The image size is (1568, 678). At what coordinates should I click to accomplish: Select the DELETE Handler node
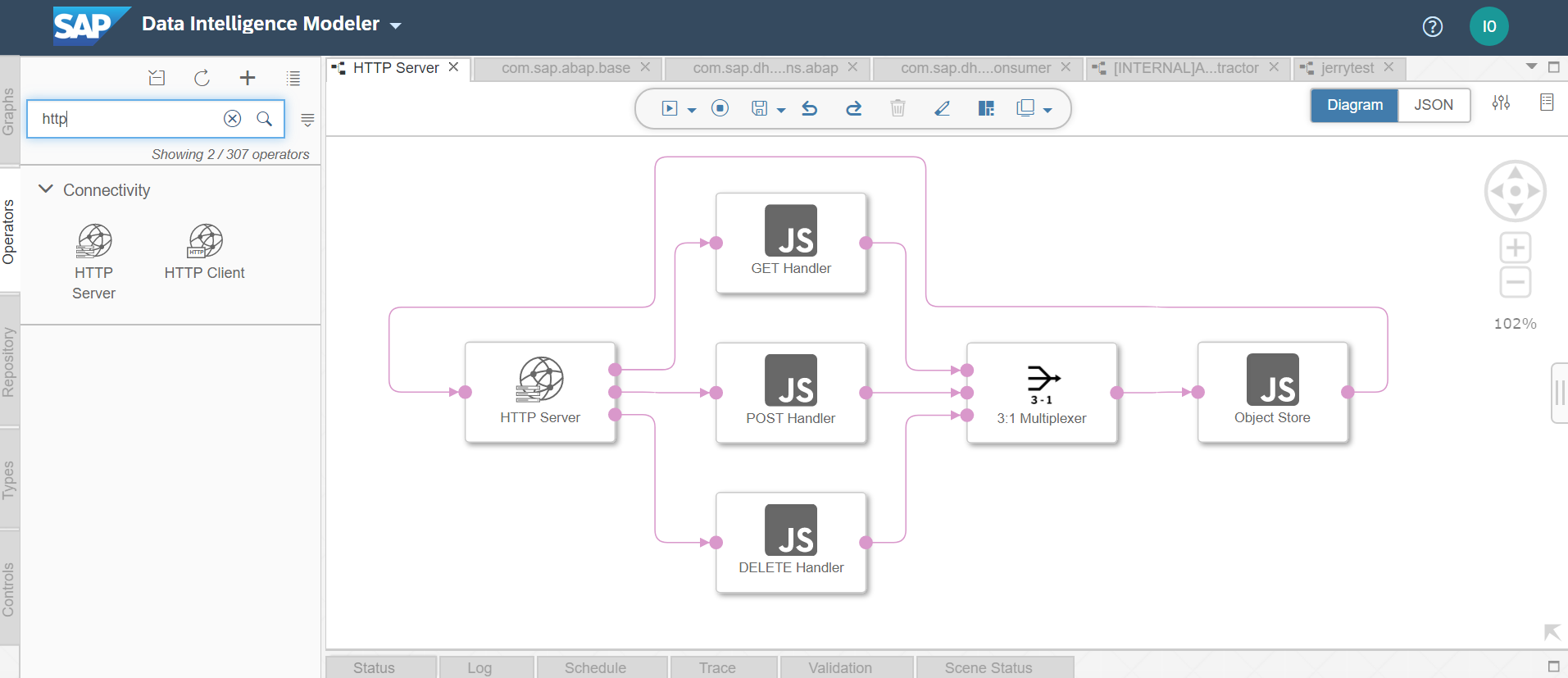click(791, 543)
